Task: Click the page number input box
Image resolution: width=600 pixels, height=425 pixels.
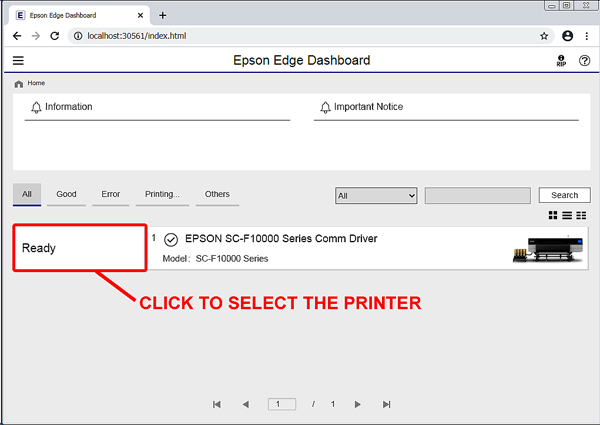Action: click(x=282, y=404)
